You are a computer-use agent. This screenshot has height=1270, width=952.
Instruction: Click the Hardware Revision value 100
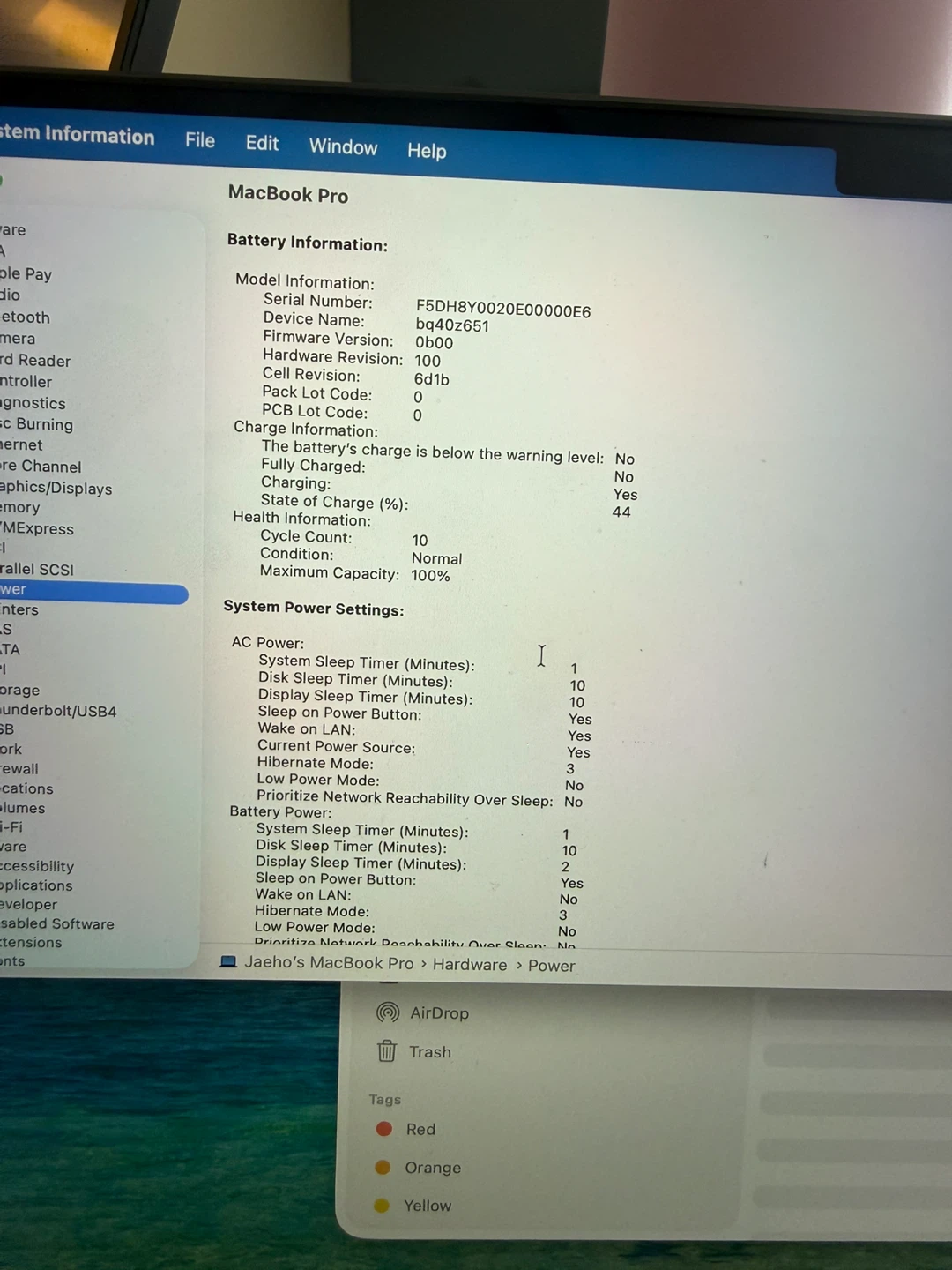(x=427, y=361)
